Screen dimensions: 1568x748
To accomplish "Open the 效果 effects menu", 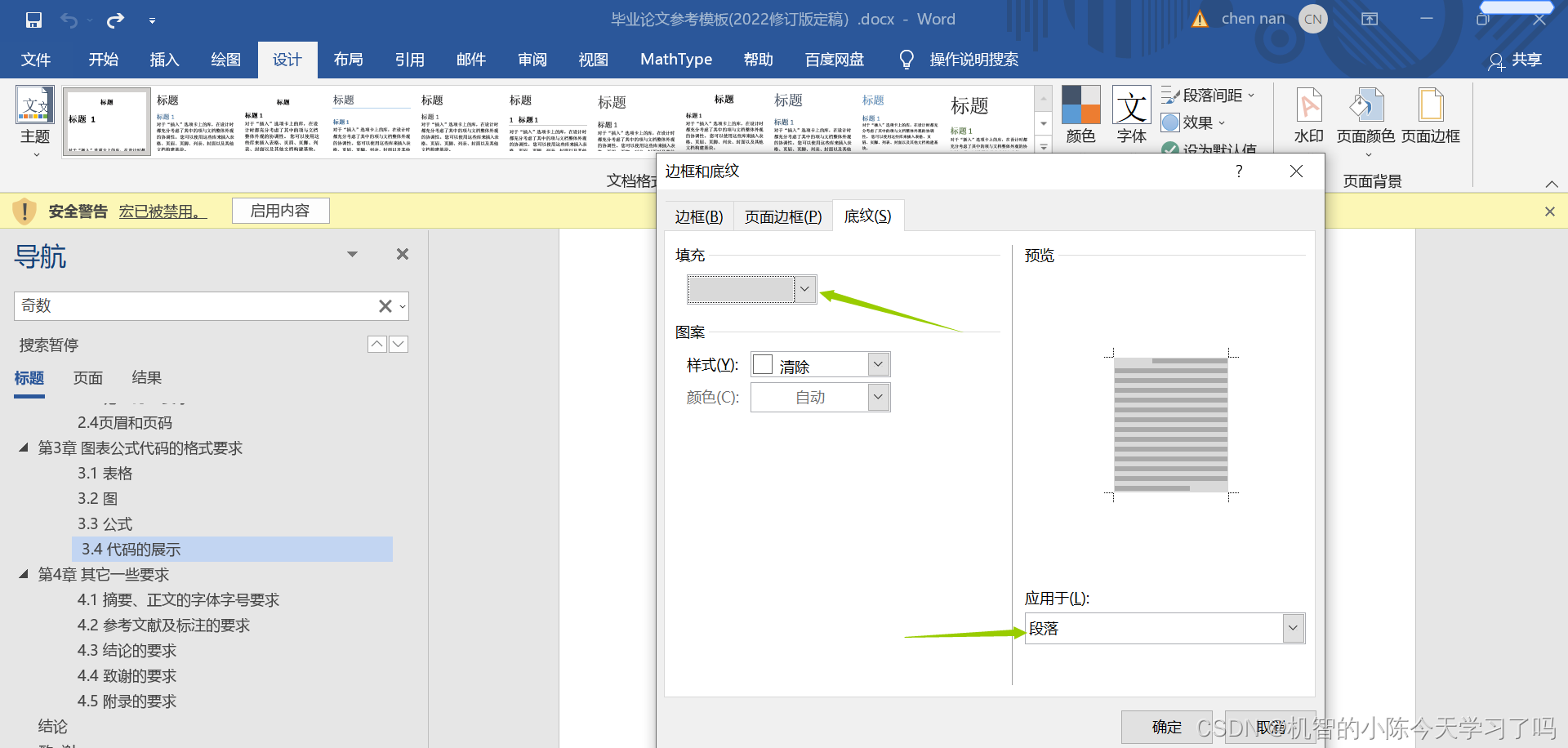I will pyautogui.click(x=1194, y=122).
